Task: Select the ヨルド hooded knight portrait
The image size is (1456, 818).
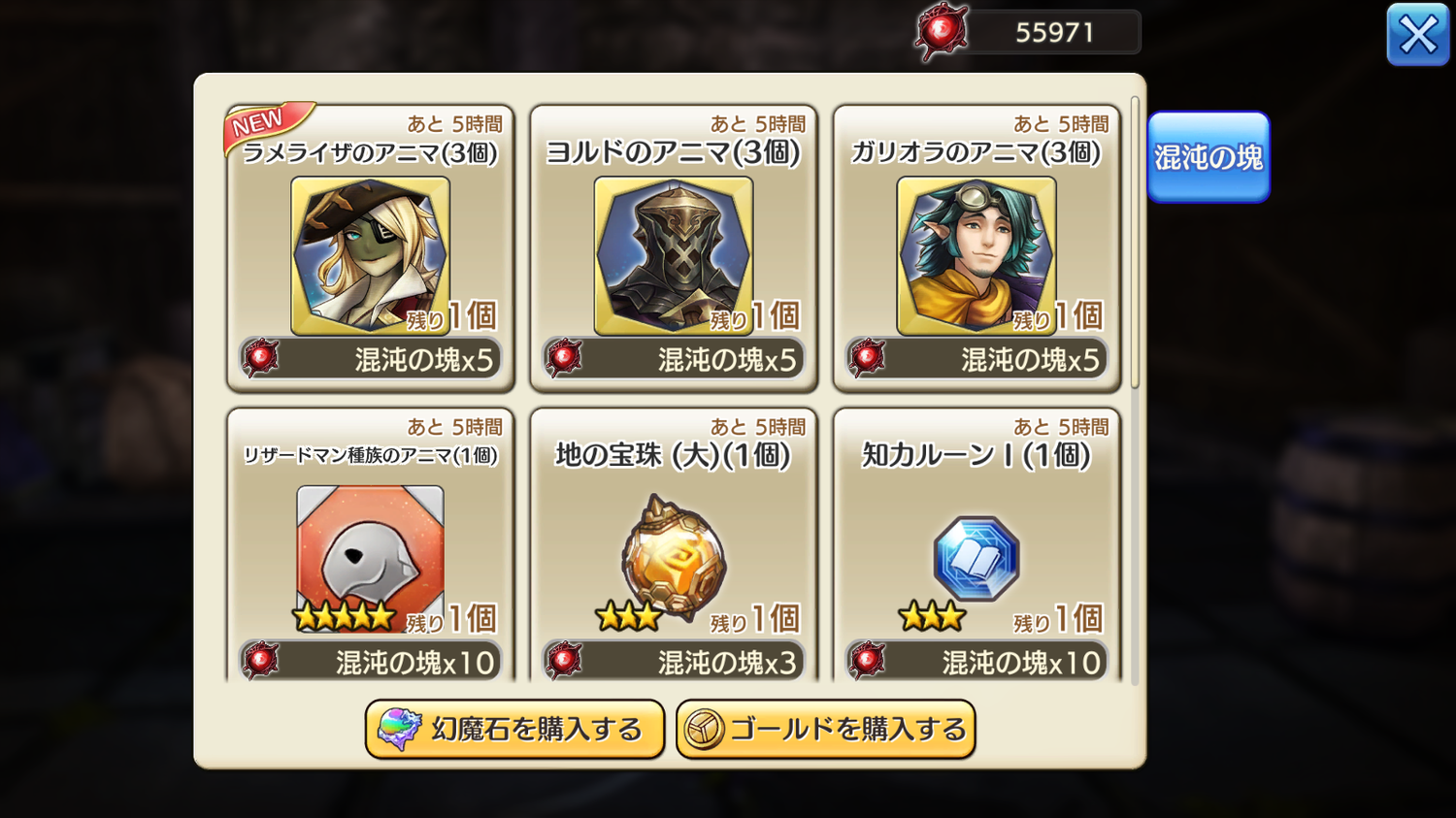Action: point(674,255)
